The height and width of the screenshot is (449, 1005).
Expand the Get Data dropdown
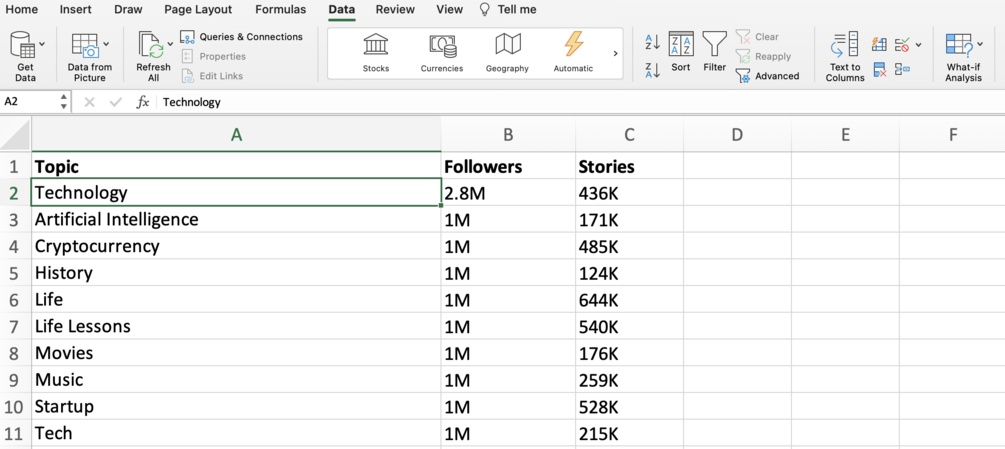pos(41,45)
